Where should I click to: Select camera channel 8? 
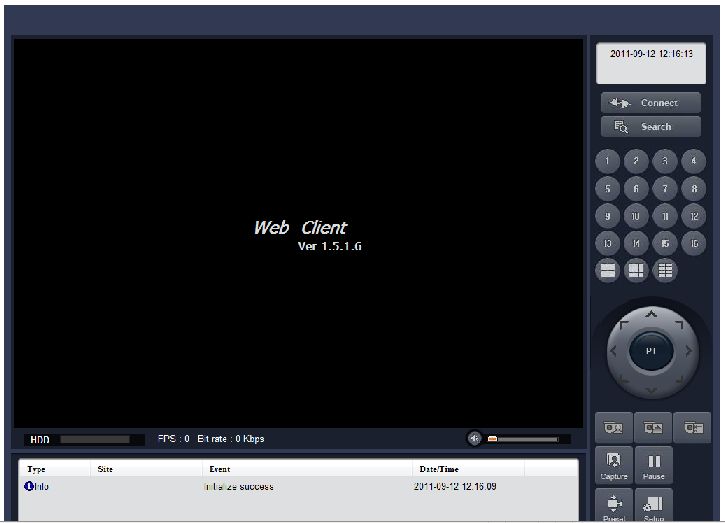[694, 189]
